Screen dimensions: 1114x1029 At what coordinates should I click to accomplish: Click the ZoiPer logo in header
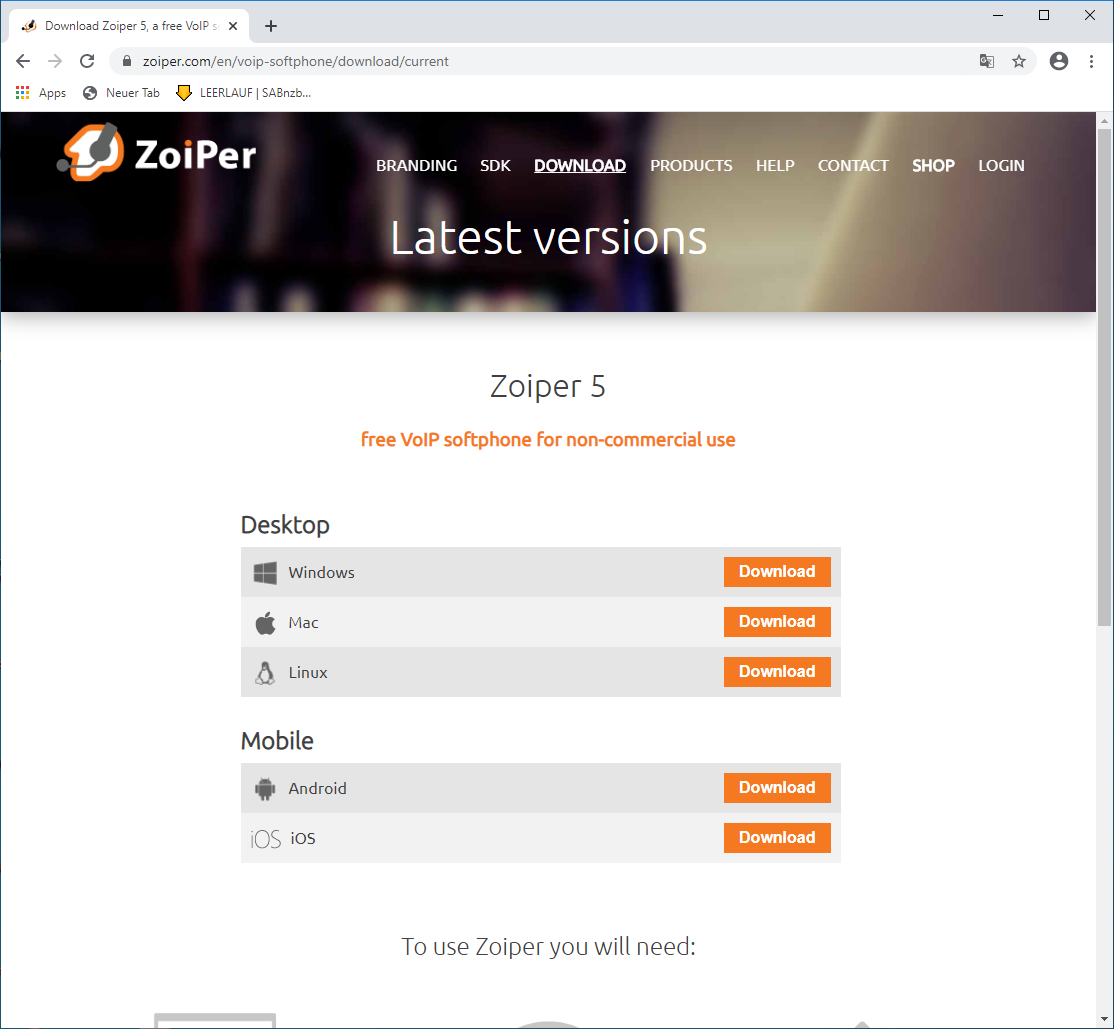coord(157,153)
